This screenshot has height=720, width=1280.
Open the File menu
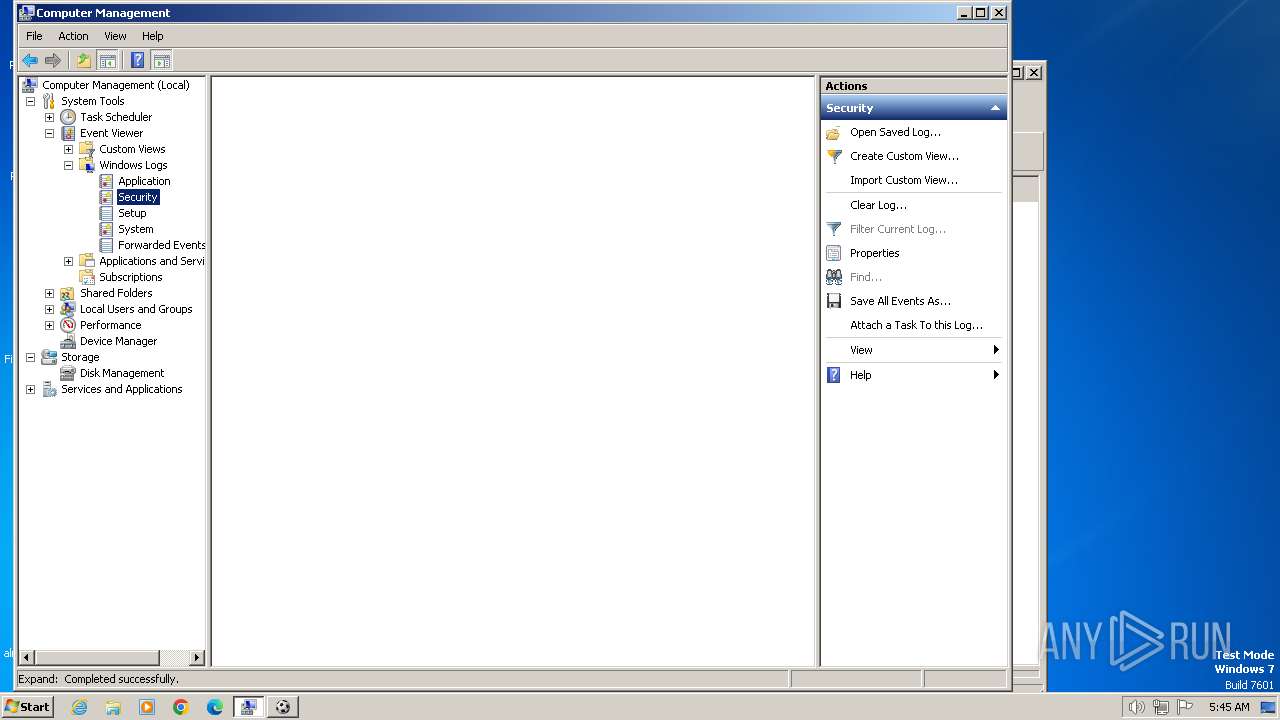34,36
